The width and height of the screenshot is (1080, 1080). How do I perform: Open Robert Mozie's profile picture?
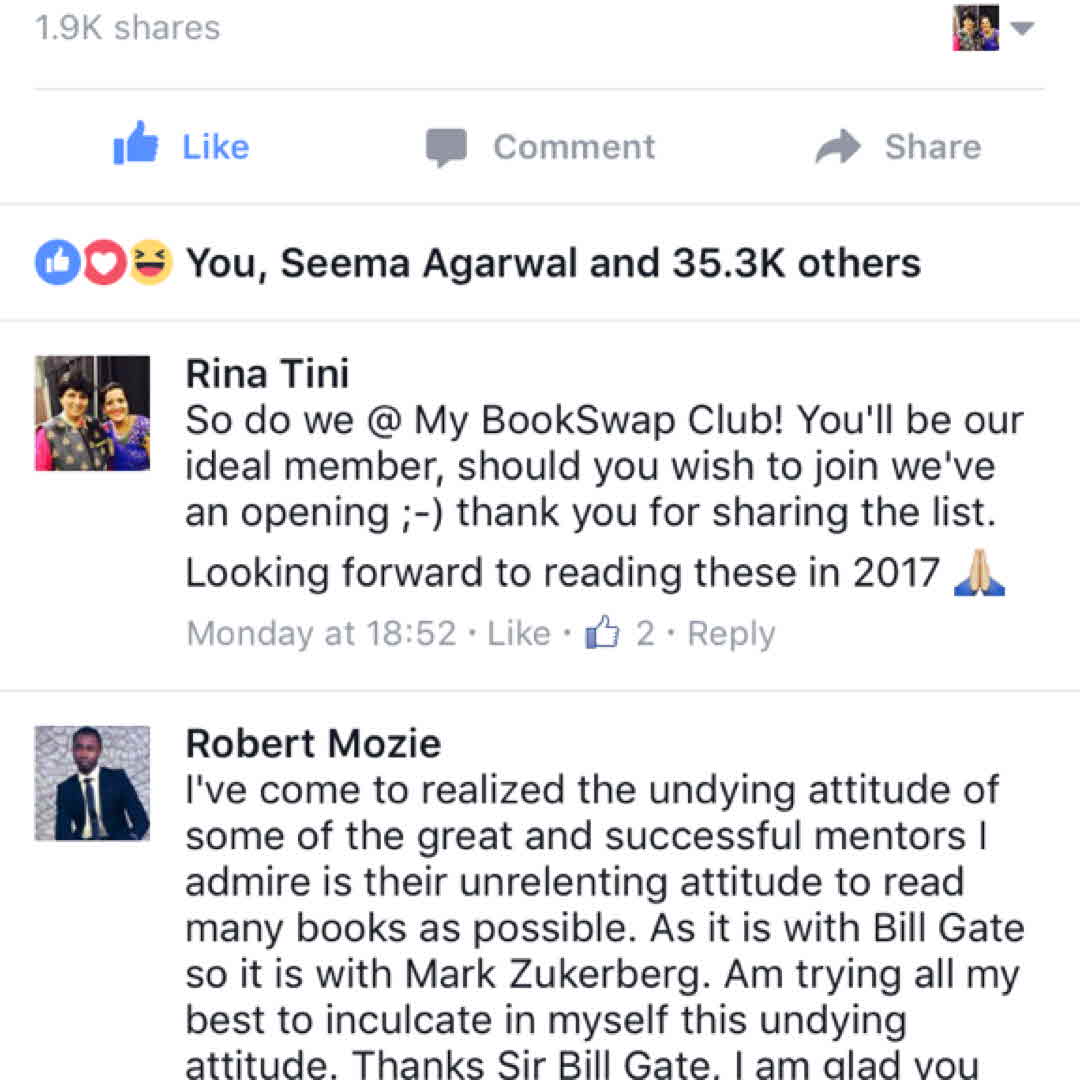click(92, 783)
